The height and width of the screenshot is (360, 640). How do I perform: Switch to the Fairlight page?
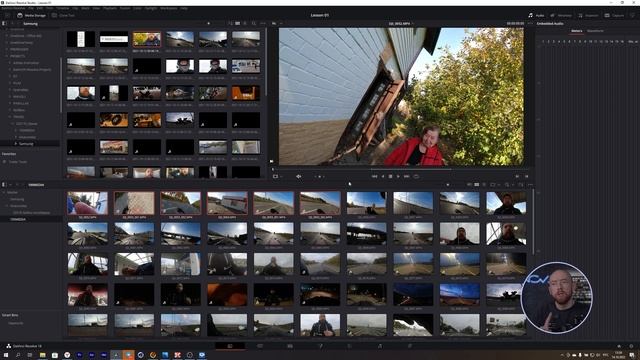(380, 346)
